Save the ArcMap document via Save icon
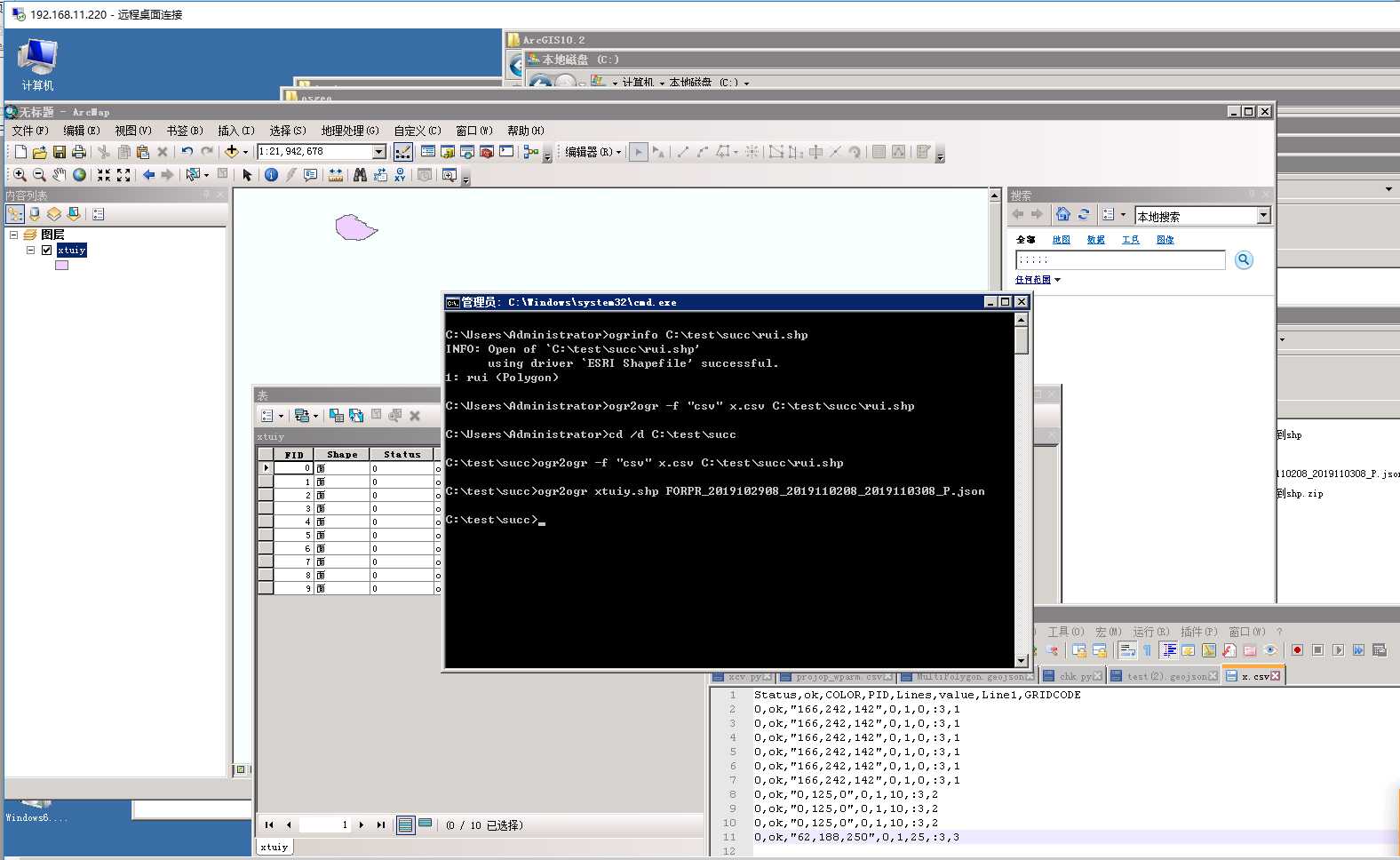This screenshot has height=860, width=1400. [x=59, y=152]
